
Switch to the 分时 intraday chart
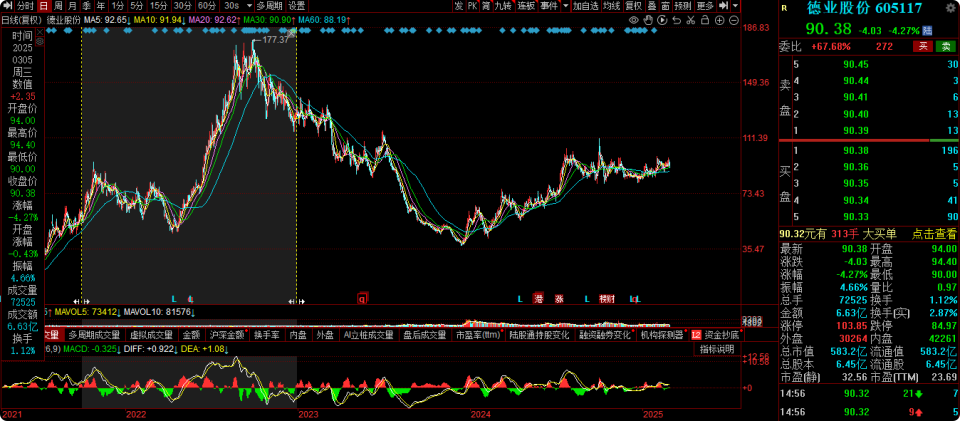click(25, 6)
